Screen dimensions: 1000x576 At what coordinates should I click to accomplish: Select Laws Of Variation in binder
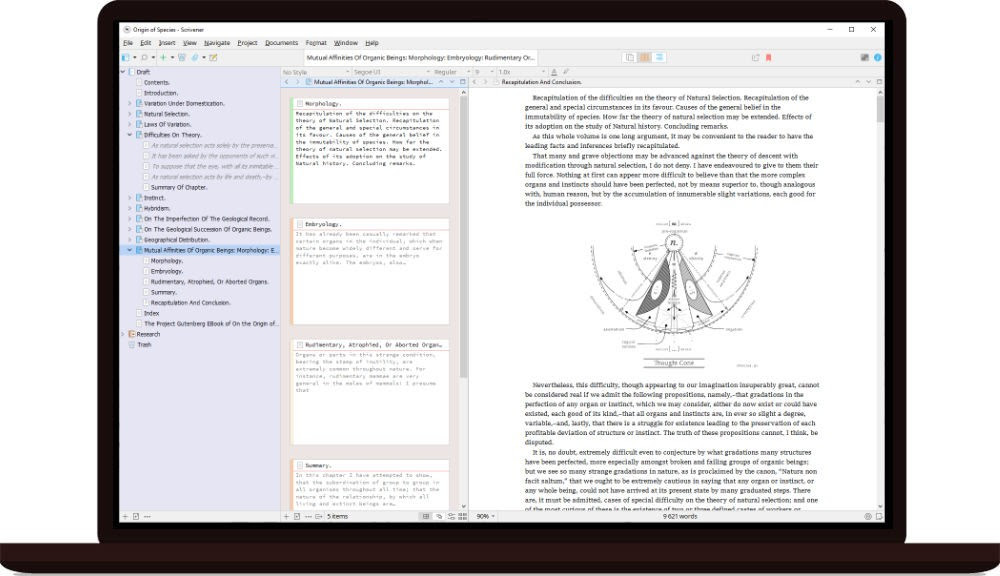point(167,124)
